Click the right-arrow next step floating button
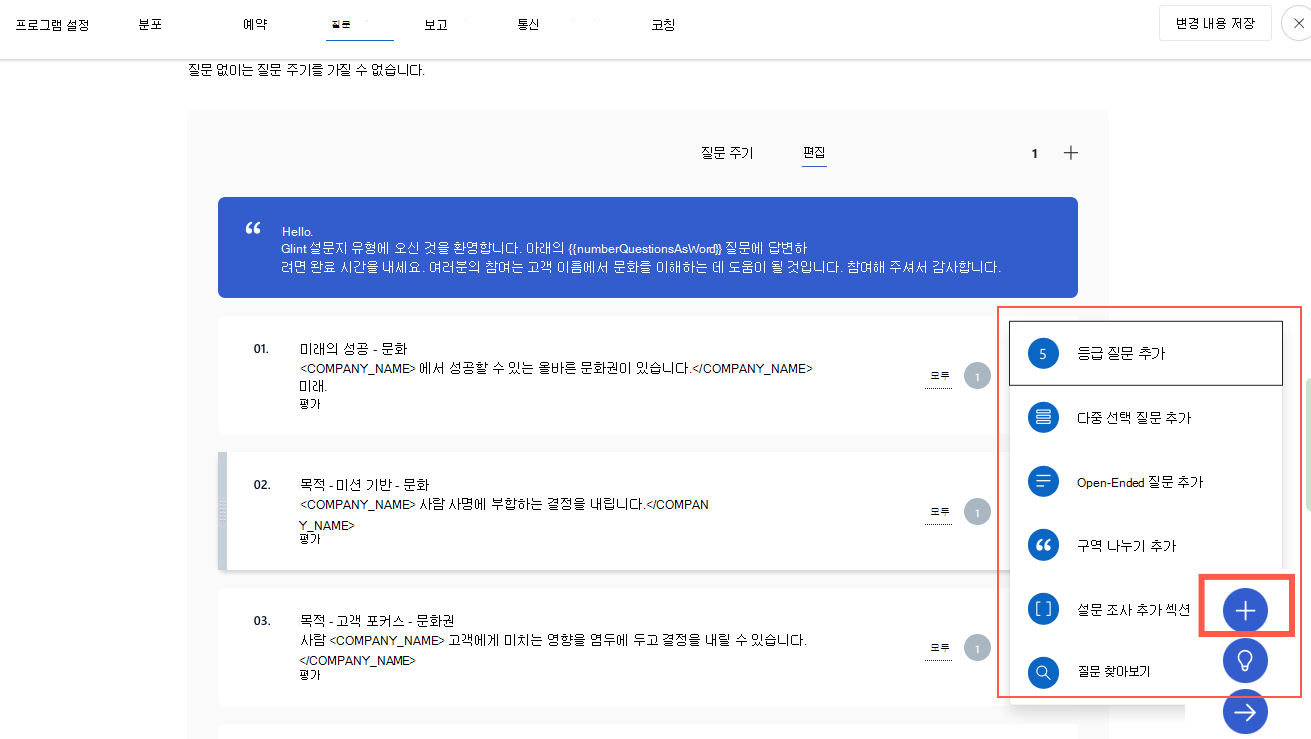The image size is (1311, 739). click(1245, 712)
